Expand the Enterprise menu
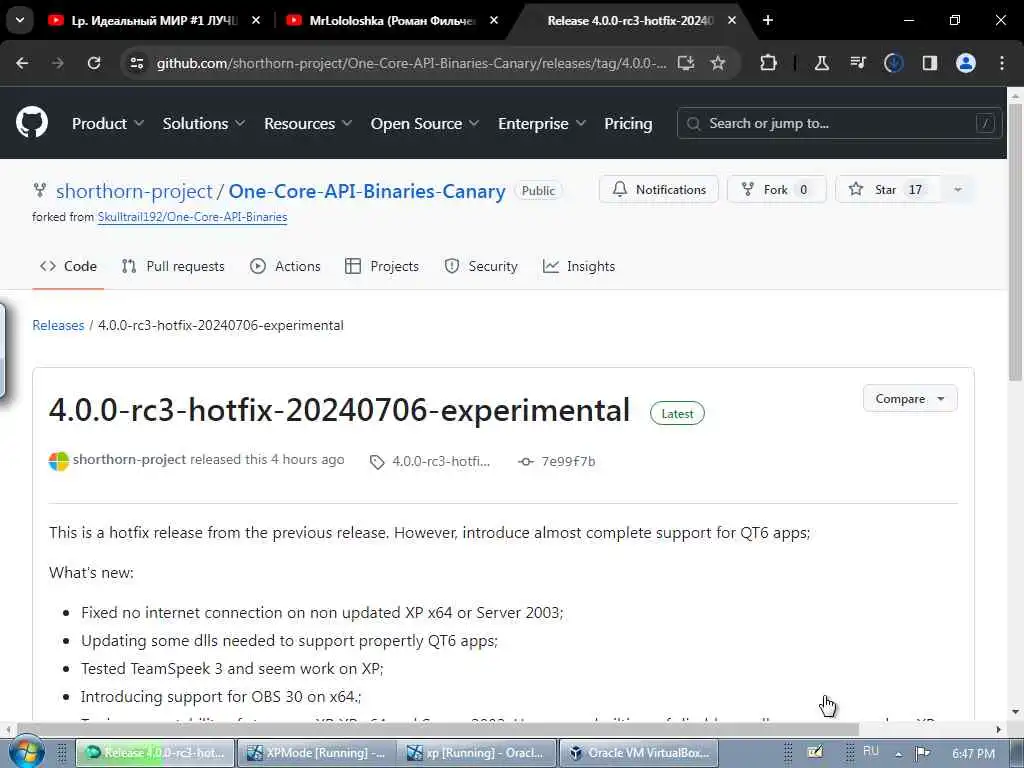 pyautogui.click(x=542, y=123)
